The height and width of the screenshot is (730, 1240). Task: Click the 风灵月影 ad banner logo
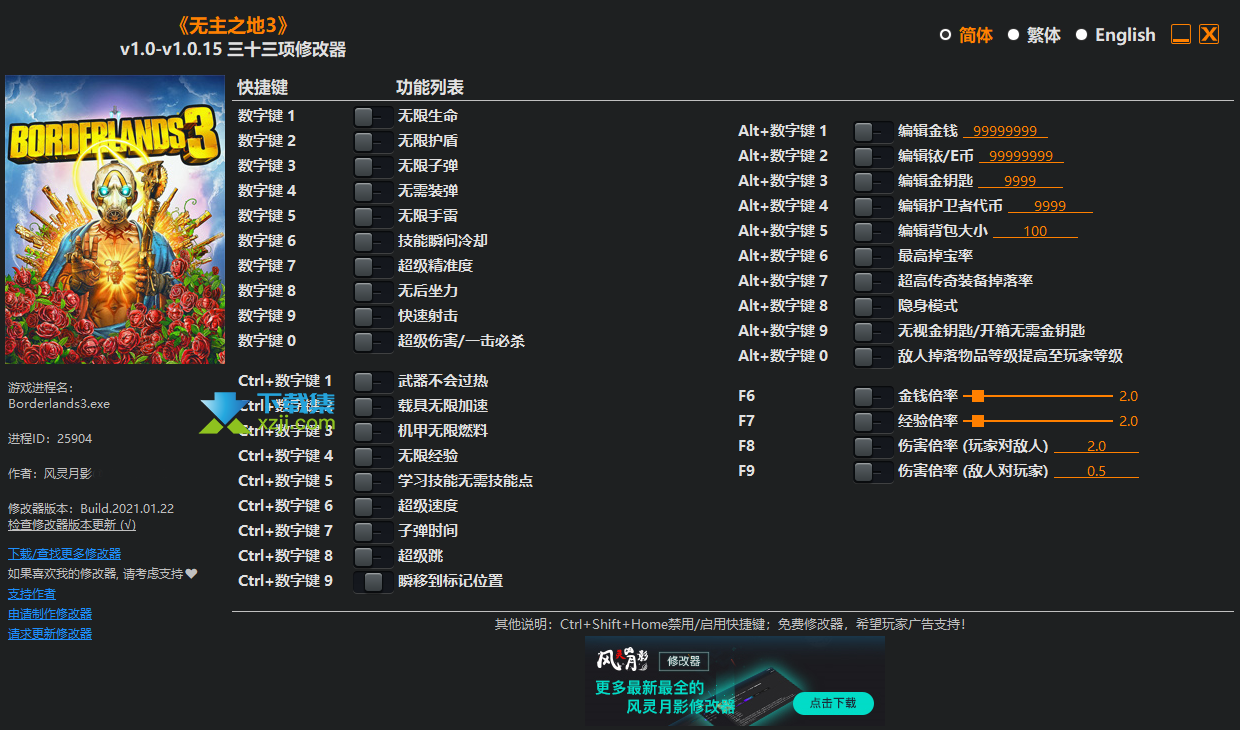point(622,660)
